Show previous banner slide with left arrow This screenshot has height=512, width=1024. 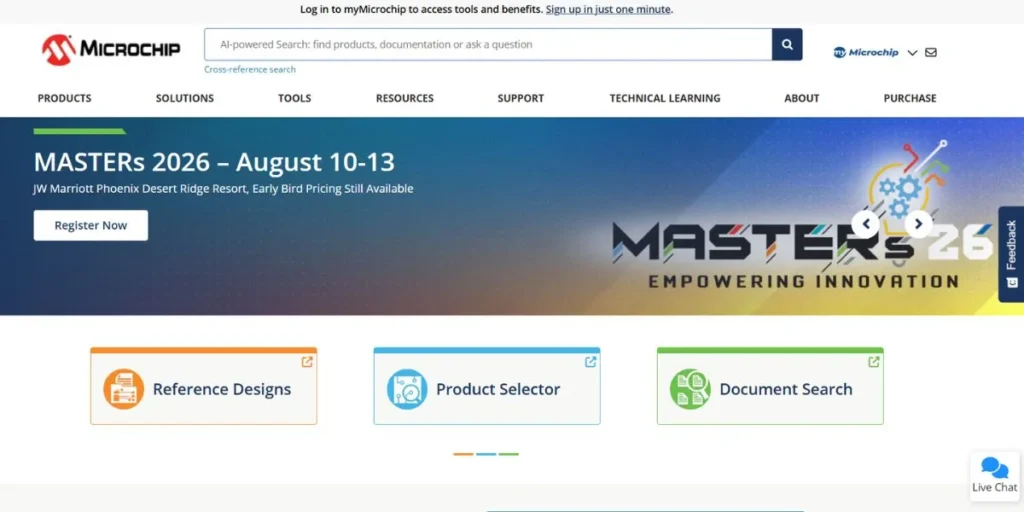point(866,224)
